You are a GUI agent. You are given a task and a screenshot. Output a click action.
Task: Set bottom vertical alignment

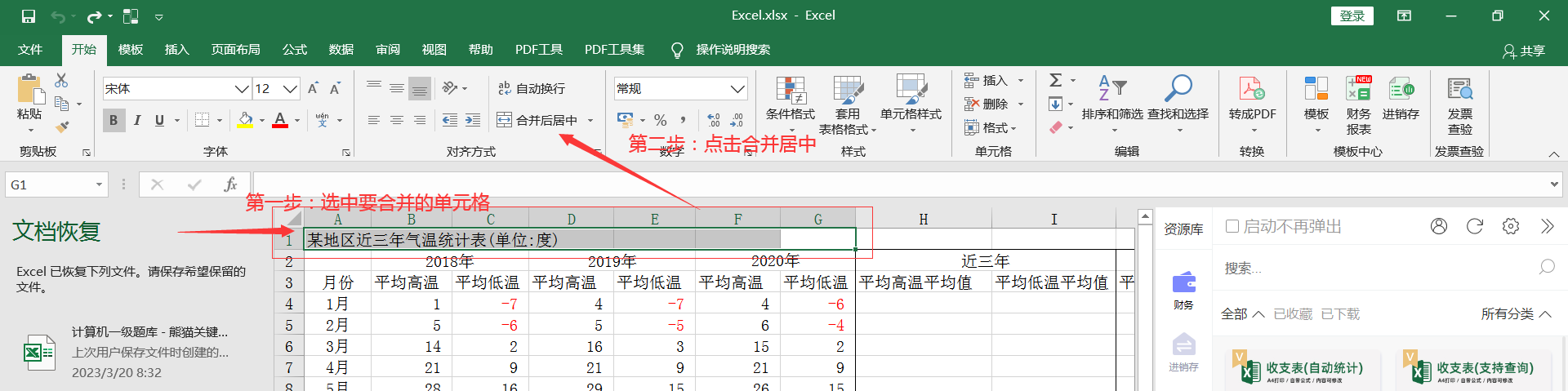click(420, 88)
